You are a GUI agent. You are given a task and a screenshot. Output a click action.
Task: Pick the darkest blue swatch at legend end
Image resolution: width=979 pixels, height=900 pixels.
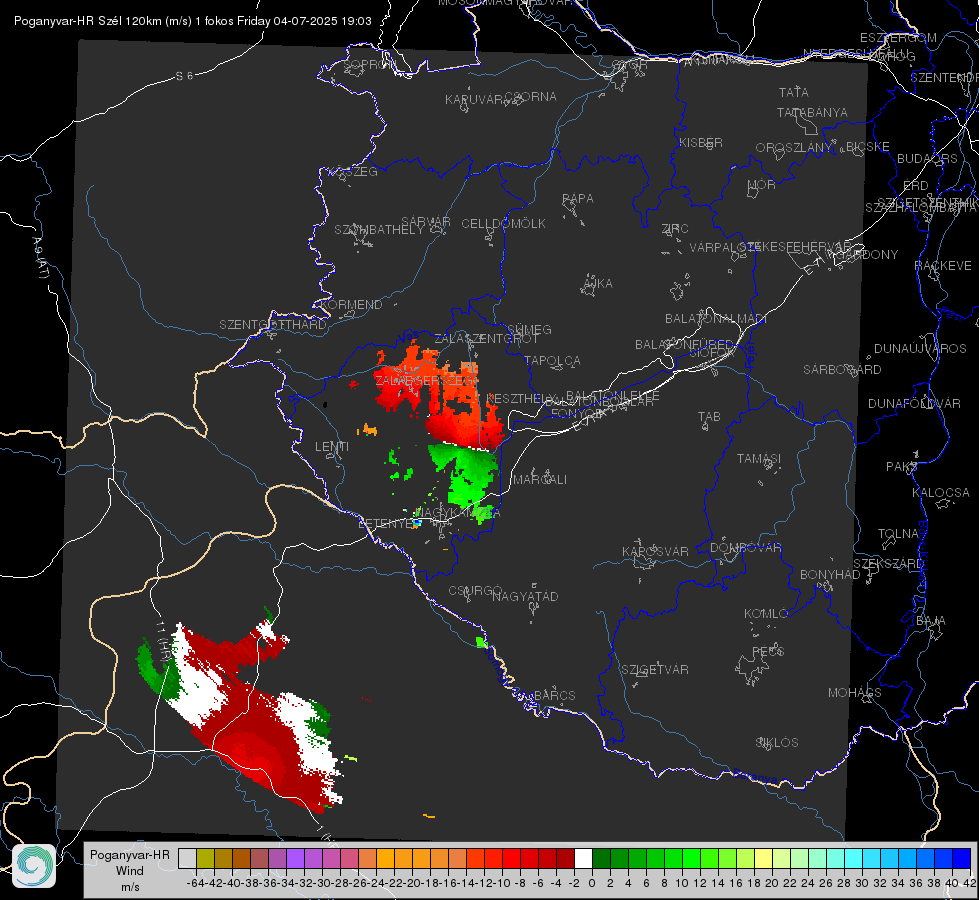[962, 858]
